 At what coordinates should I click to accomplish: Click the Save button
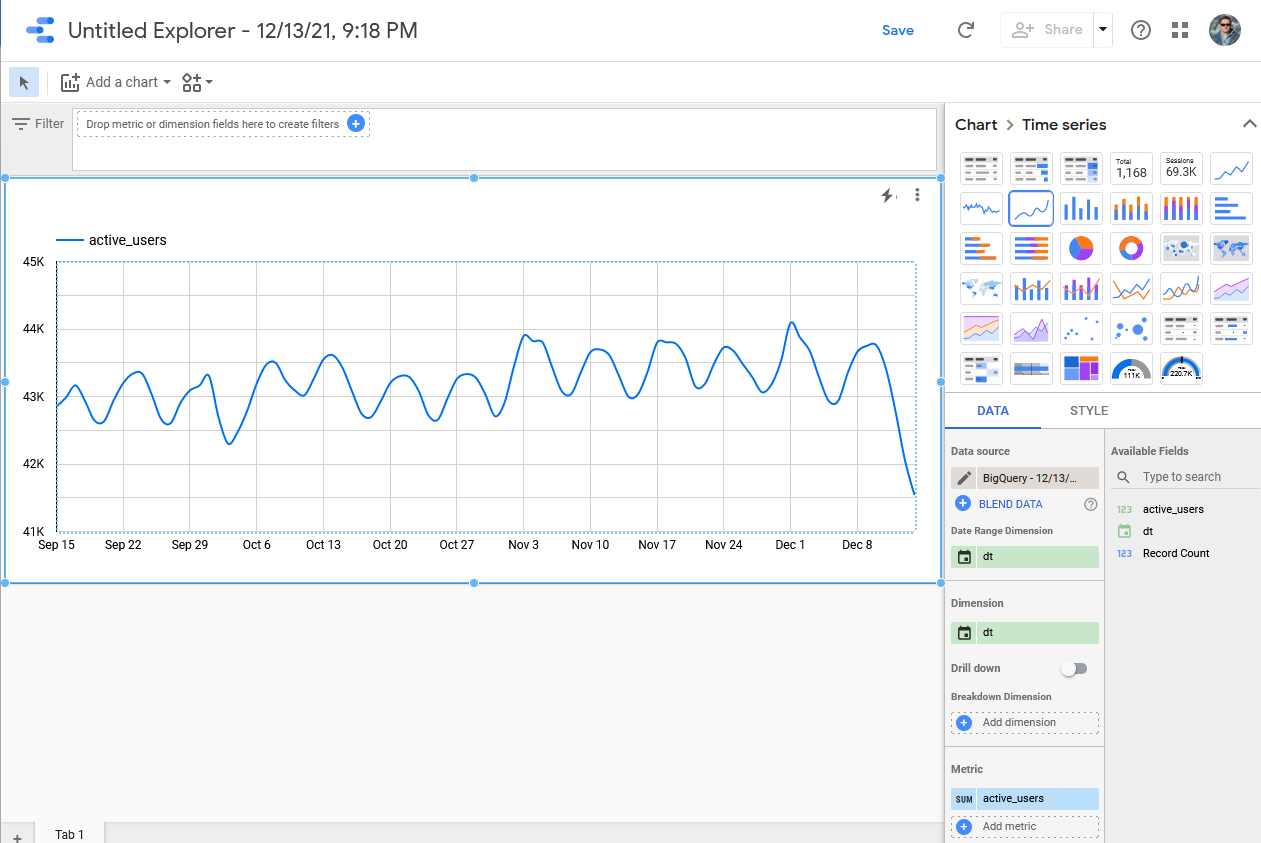(x=898, y=30)
